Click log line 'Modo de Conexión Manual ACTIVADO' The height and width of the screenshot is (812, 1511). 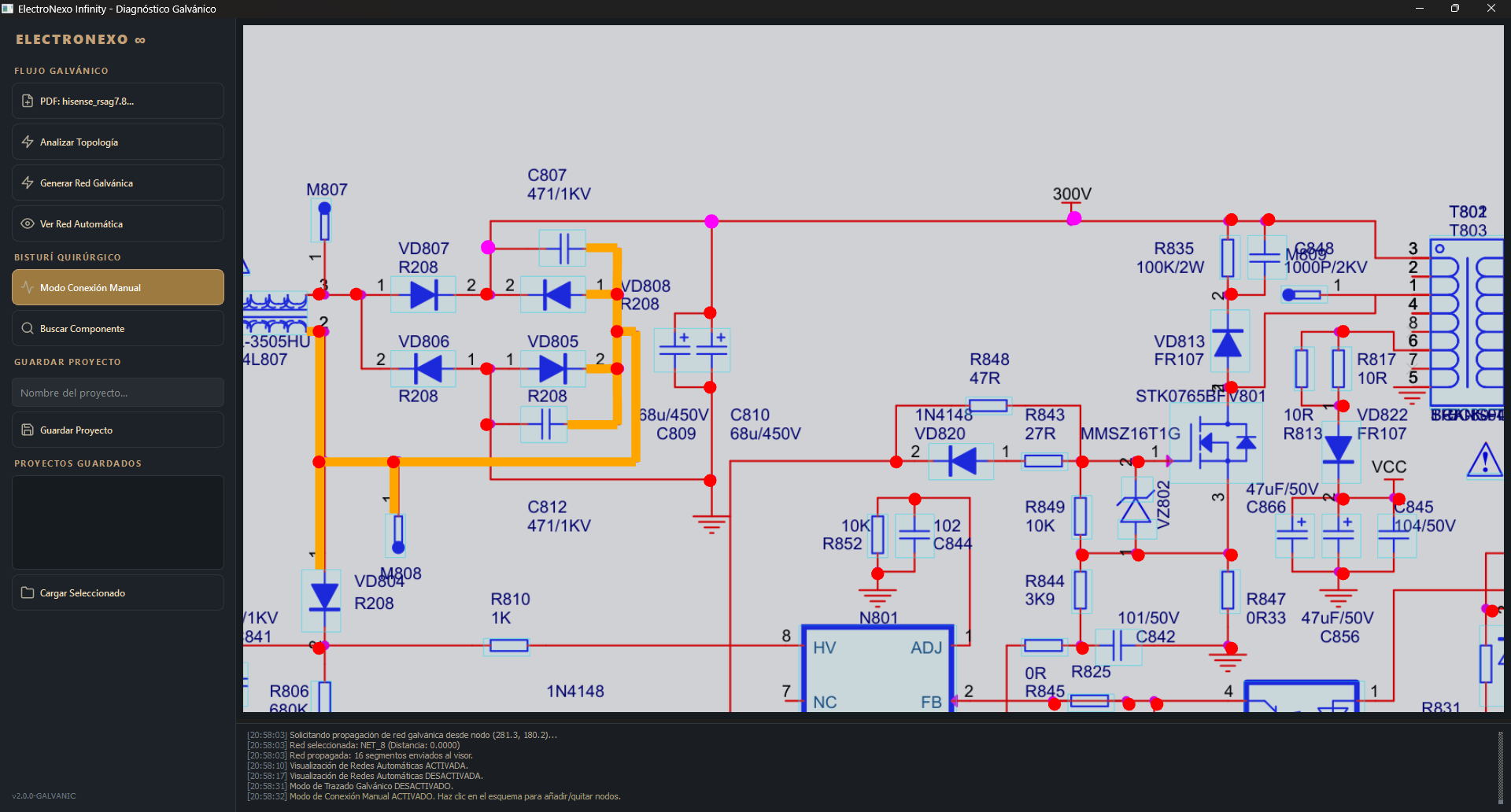click(x=434, y=796)
